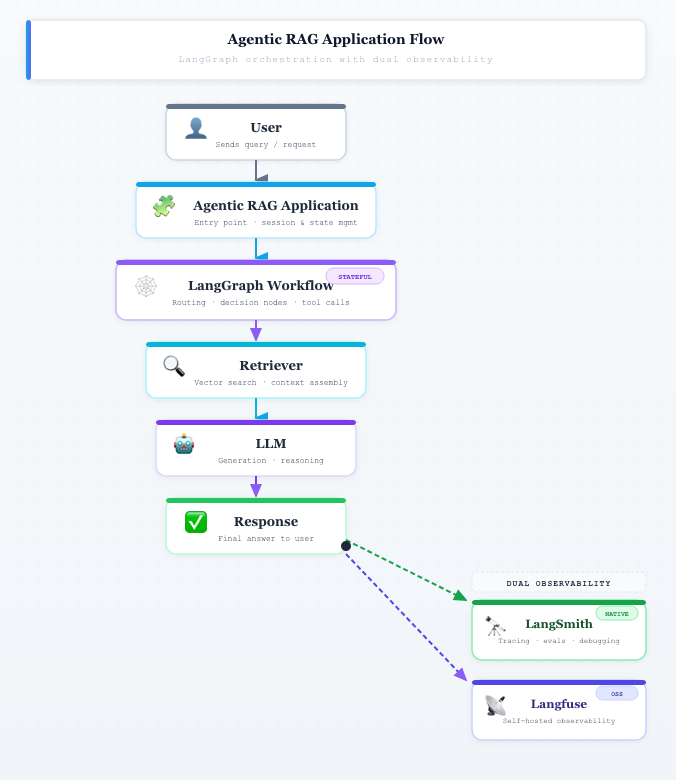Select the telescope LangSmith icon
The width and height of the screenshot is (676, 784).
click(x=495, y=626)
